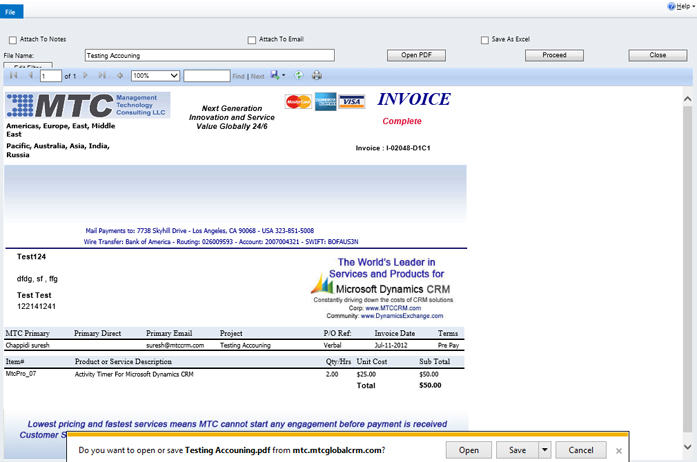Click the previous page arrow icon

point(30,75)
